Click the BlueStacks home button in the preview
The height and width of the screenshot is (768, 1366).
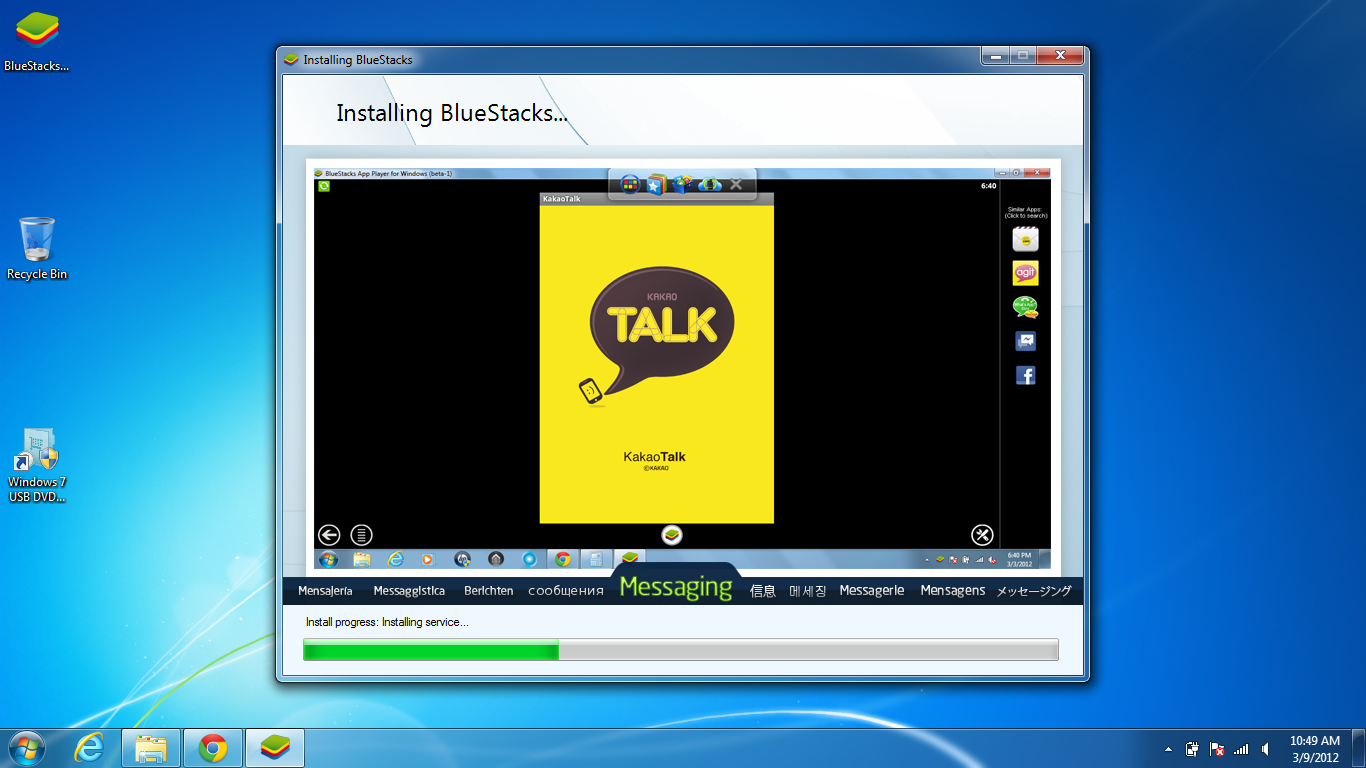tap(673, 535)
